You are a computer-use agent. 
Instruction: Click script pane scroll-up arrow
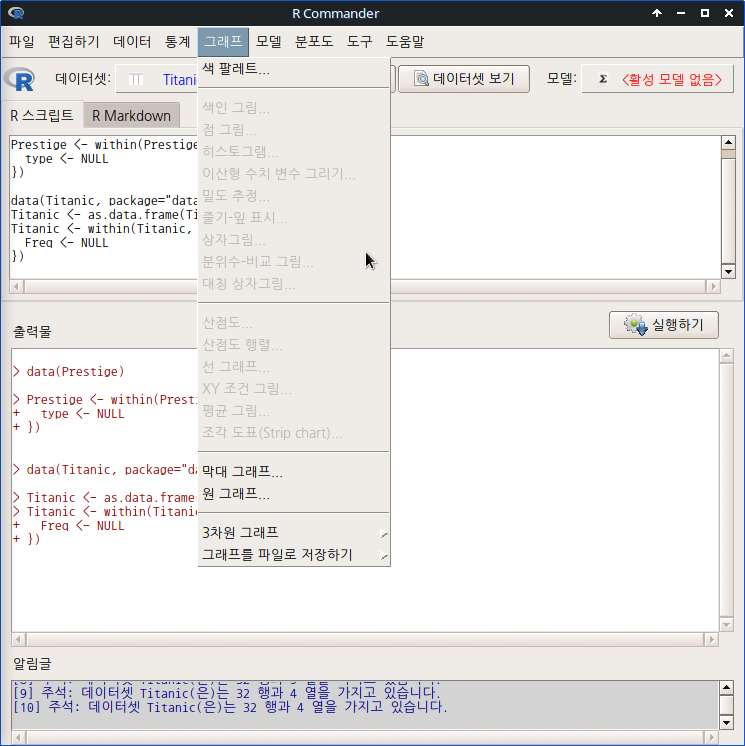(728, 142)
